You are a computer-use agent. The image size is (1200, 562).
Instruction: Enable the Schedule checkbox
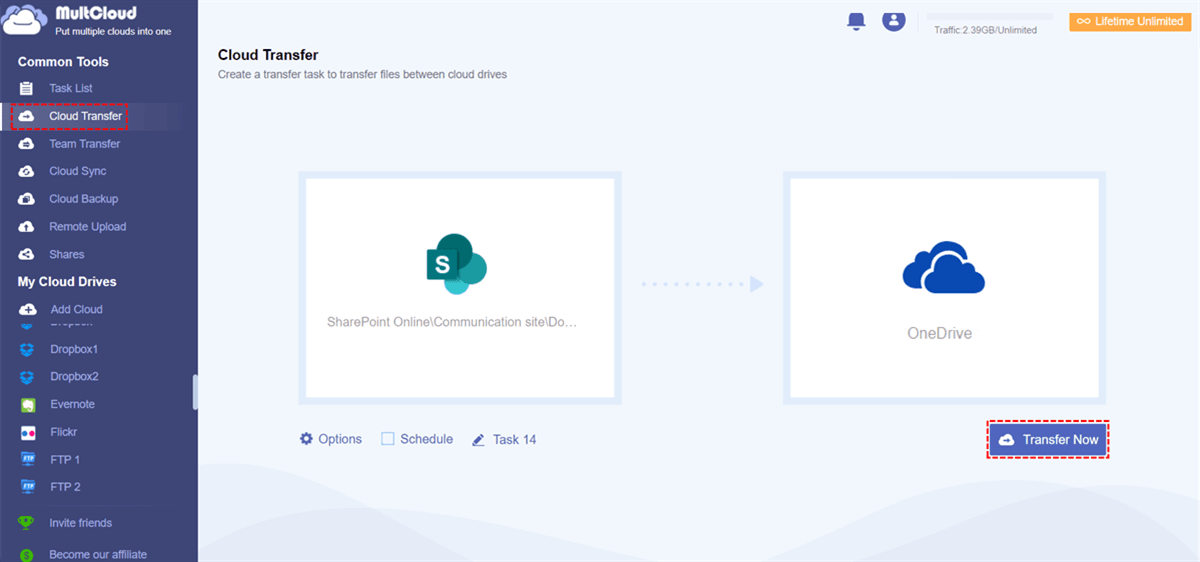(x=387, y=439)
